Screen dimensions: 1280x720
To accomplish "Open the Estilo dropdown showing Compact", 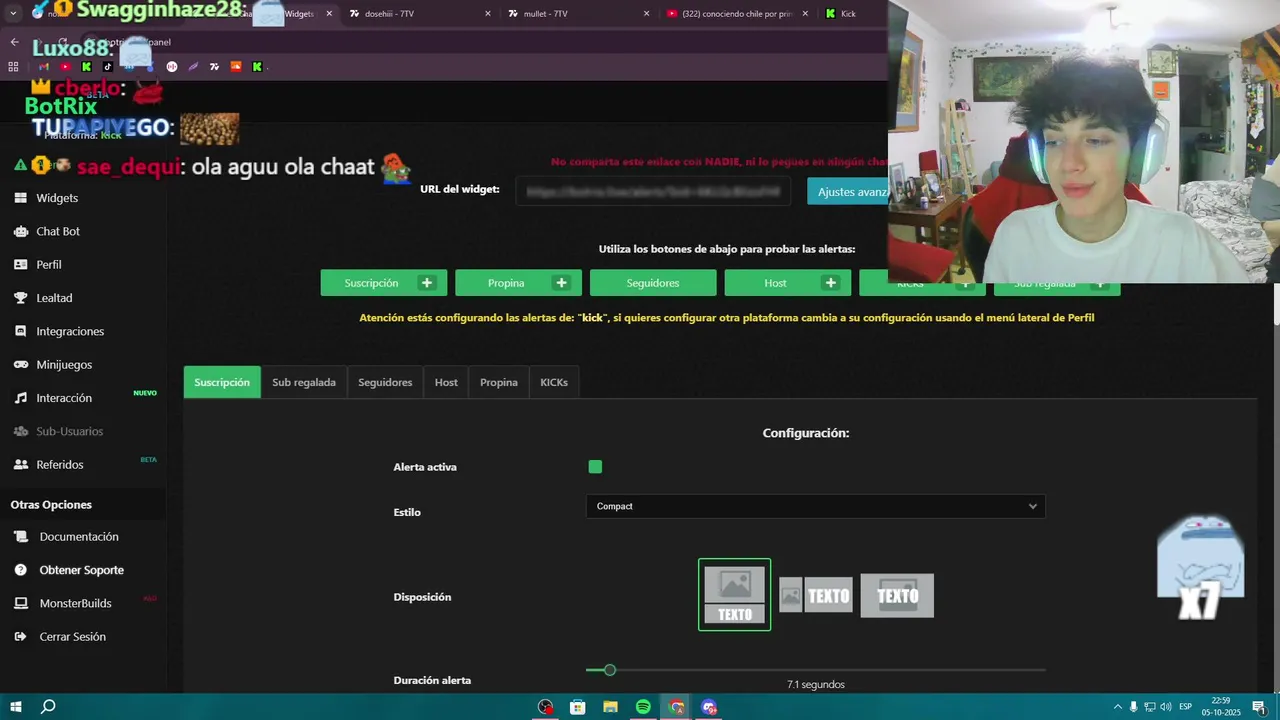I will click(815, 506).
